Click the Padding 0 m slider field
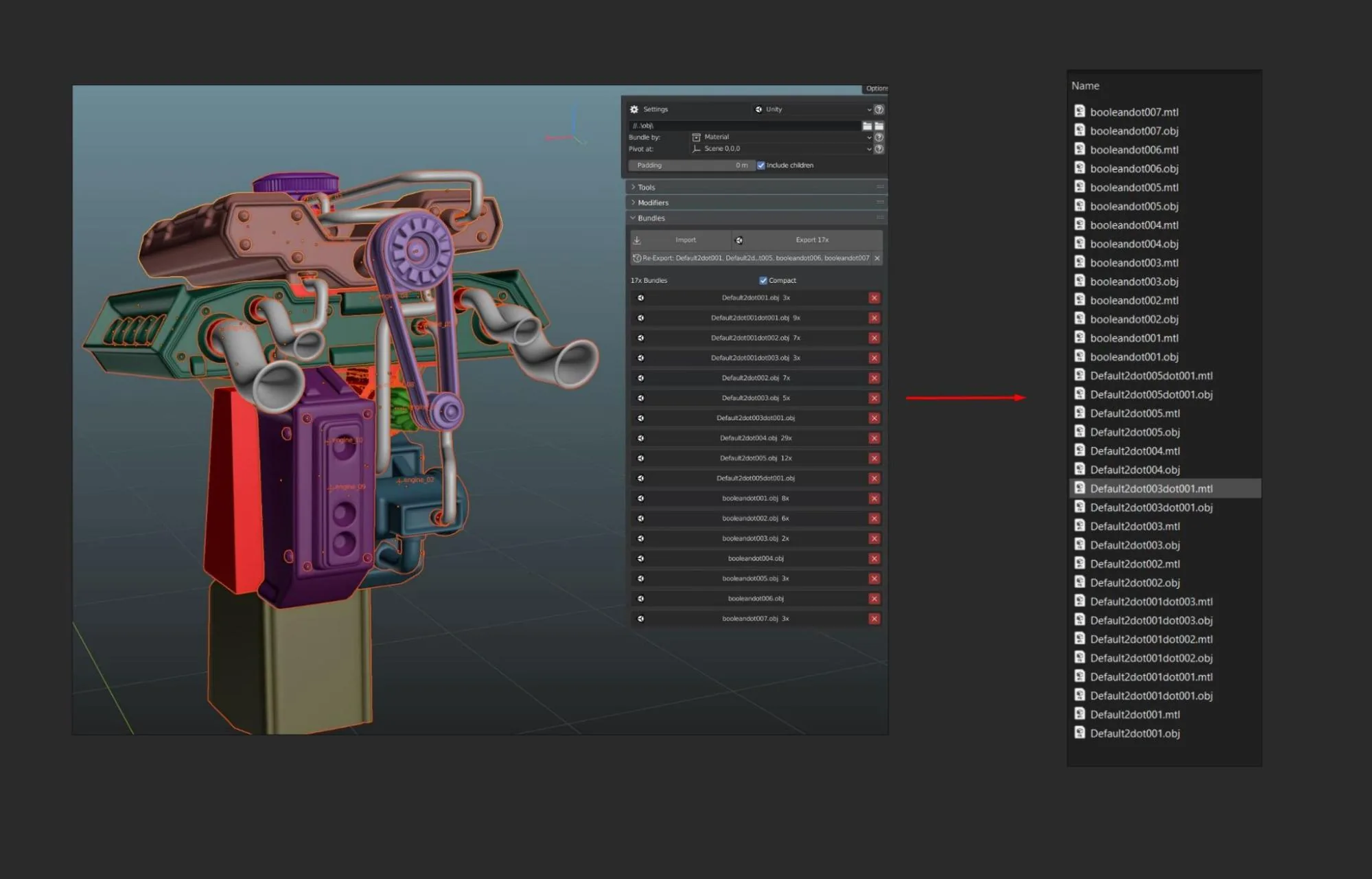The image size is (1372, 879). 691,165
